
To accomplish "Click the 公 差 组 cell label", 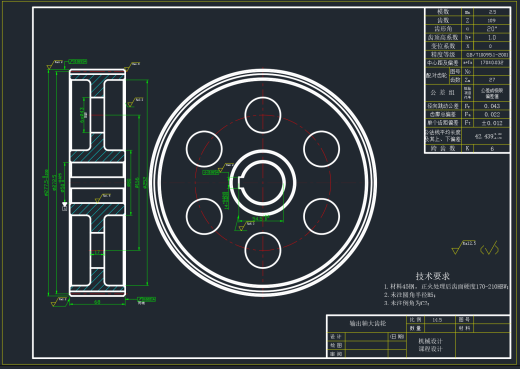I will (x=443, y=93).
